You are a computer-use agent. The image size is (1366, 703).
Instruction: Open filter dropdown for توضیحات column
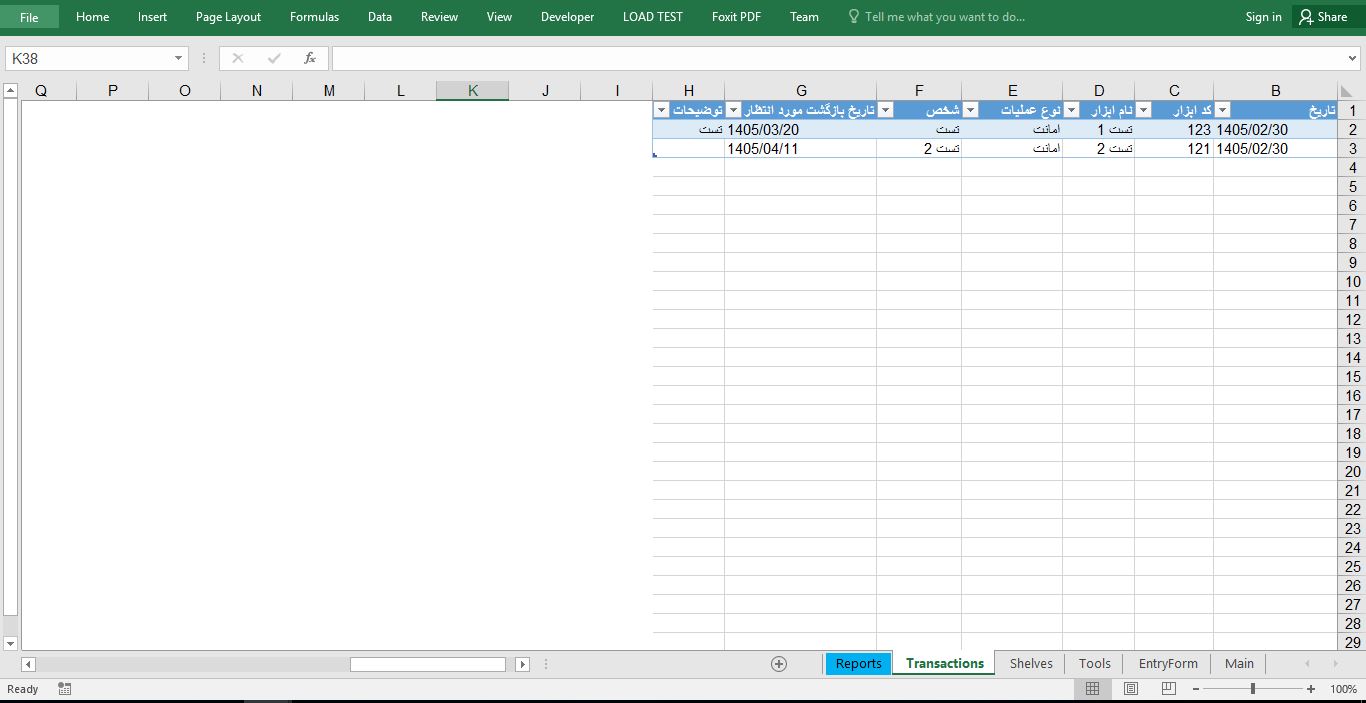click(x=661, y=110)
